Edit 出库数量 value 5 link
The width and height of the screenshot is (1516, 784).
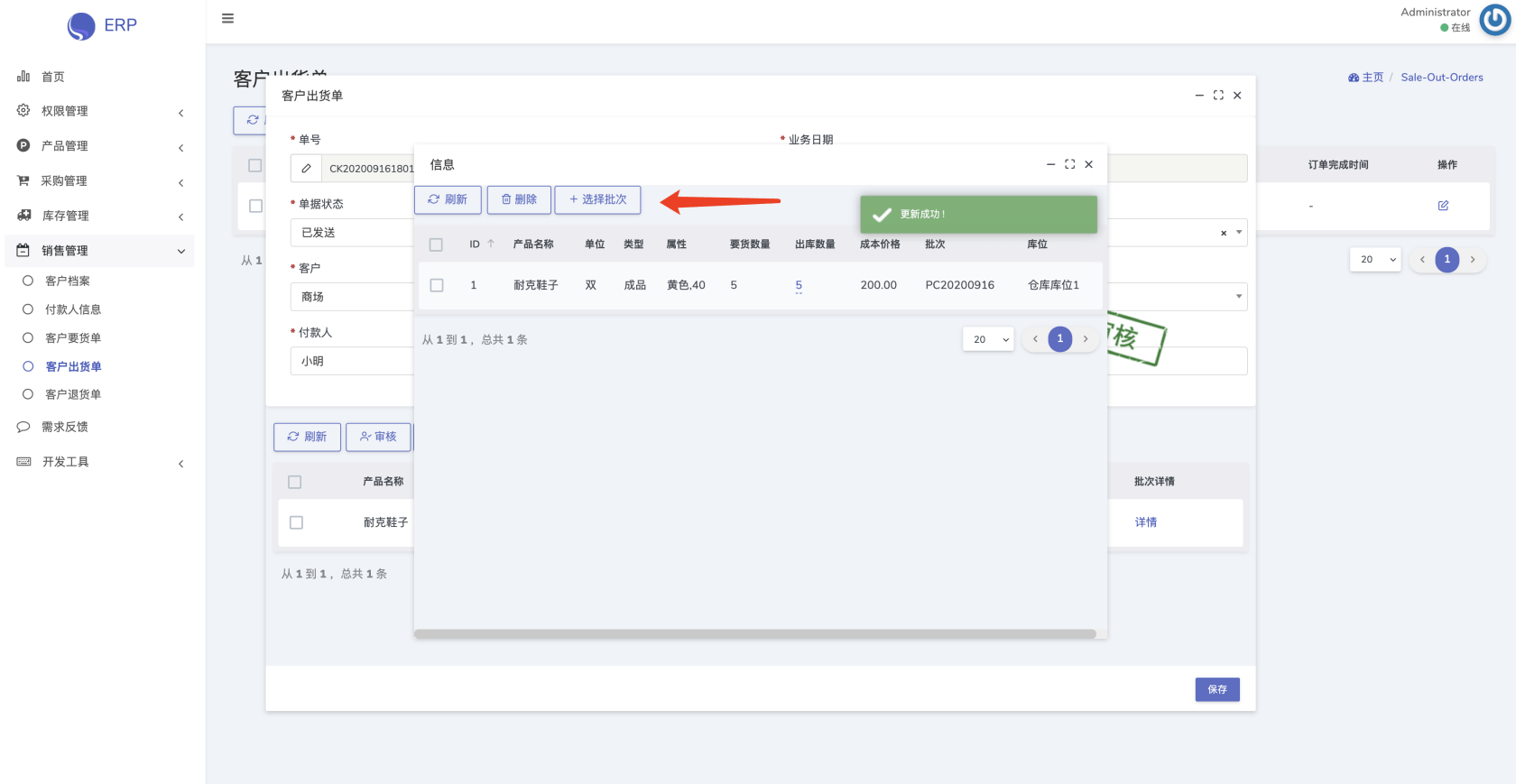pos(799,285)
